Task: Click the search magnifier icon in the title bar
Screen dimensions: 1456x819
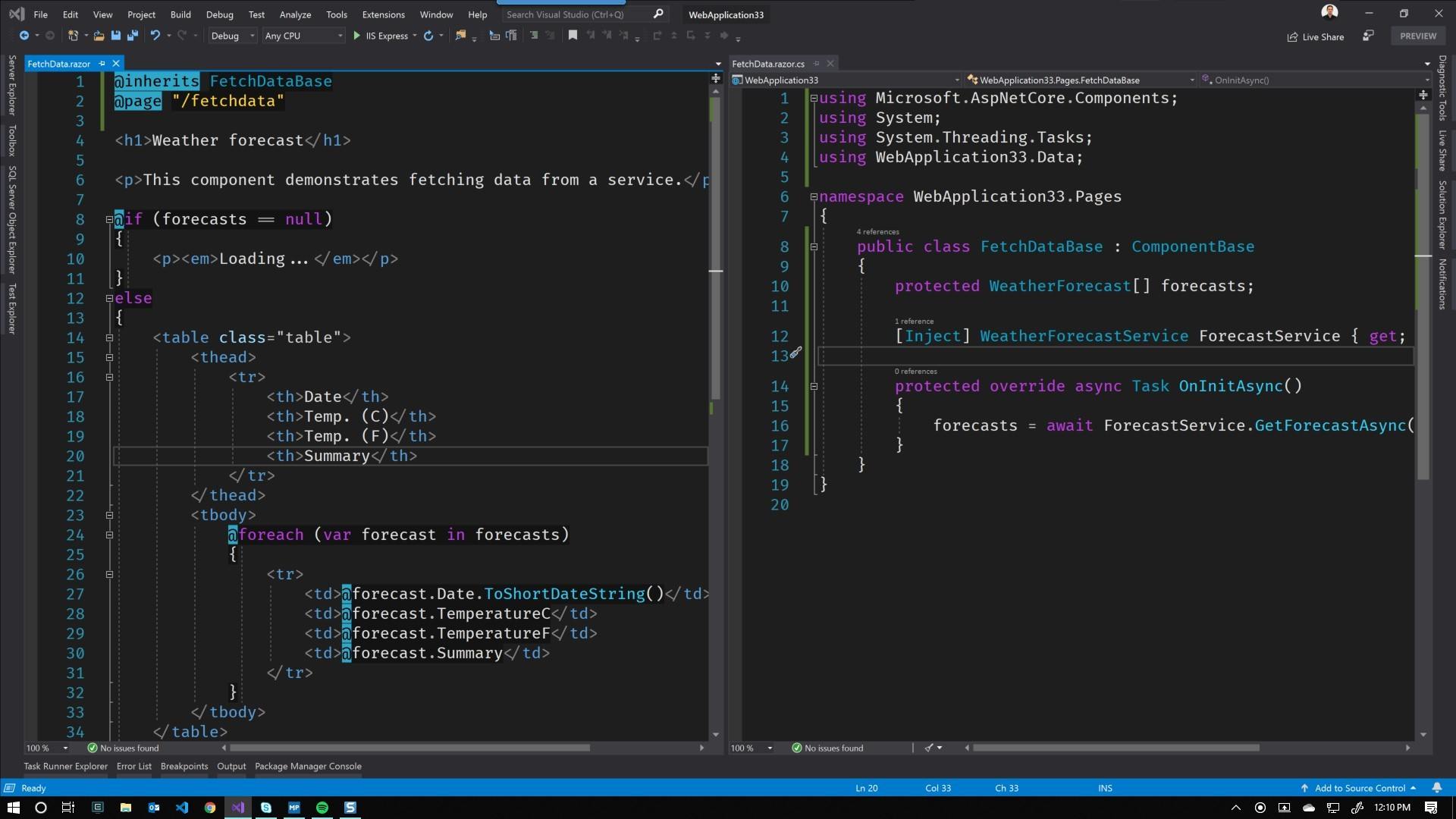Action: 657,14
